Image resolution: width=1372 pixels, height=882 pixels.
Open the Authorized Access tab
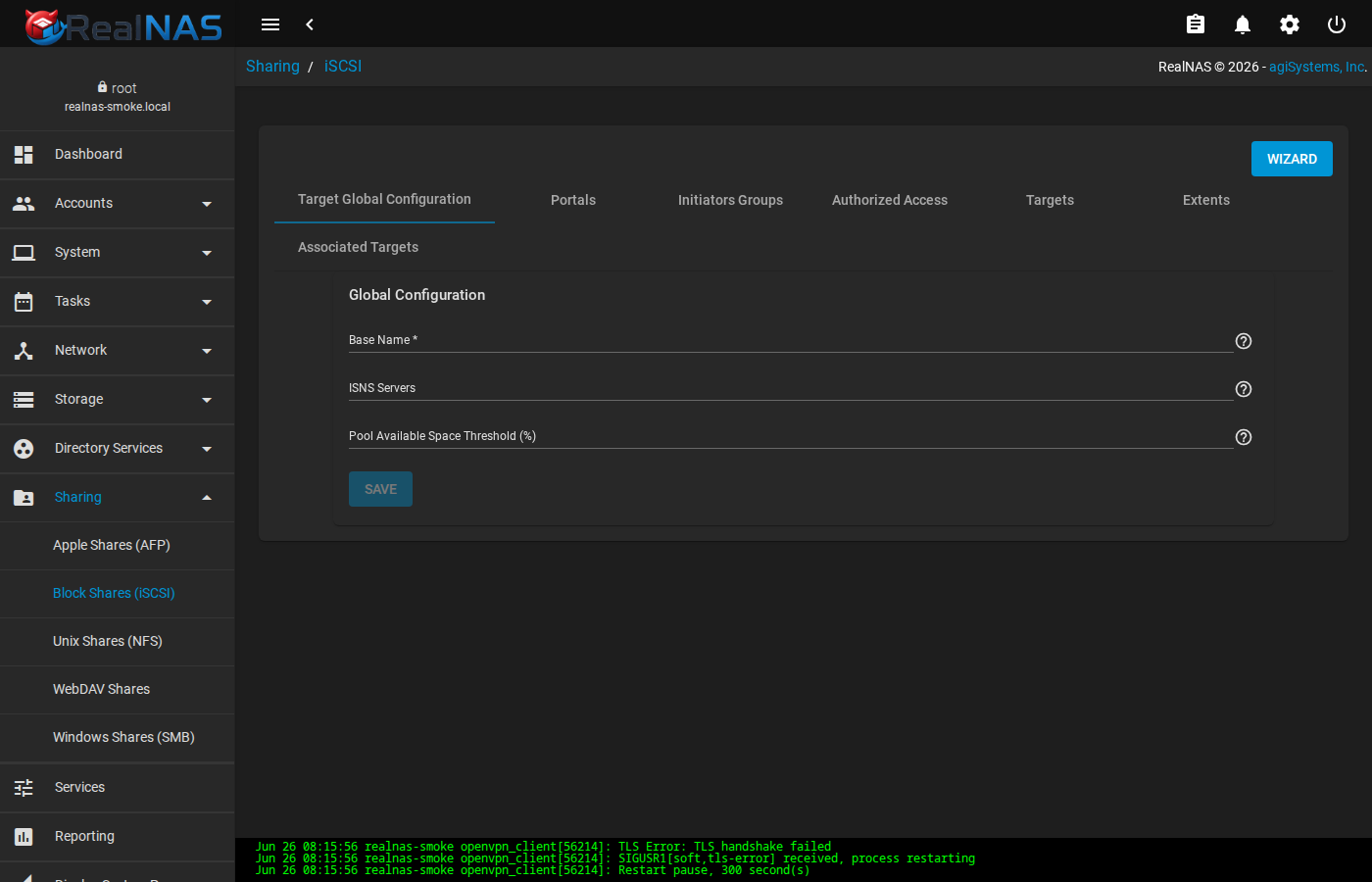(890, 200)
